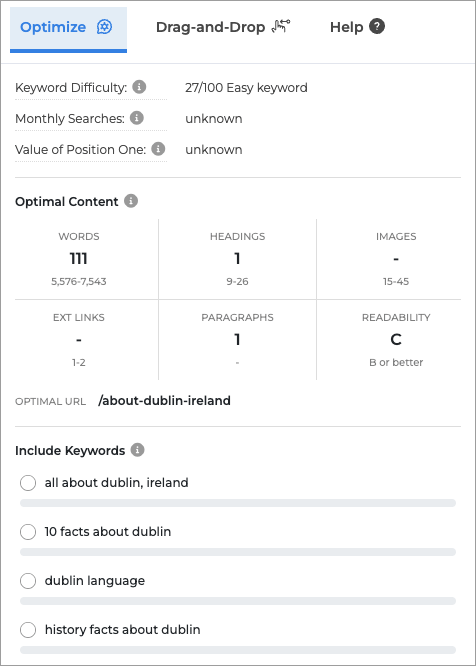Click the 'B or better' readability target
This screenshot has height=666, width=476.
pos(396,363)
